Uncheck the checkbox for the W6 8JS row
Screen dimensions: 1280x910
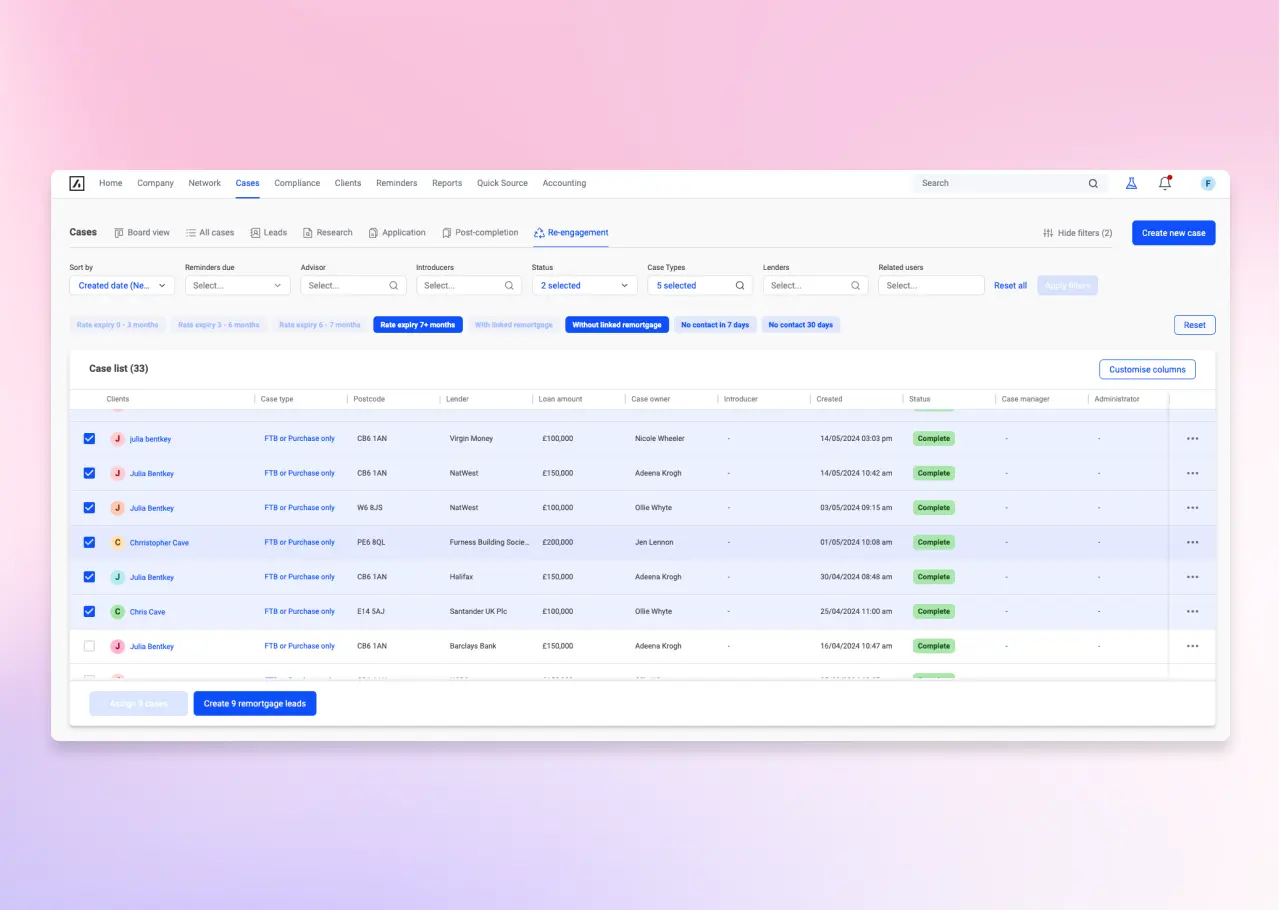click(89, 508)
